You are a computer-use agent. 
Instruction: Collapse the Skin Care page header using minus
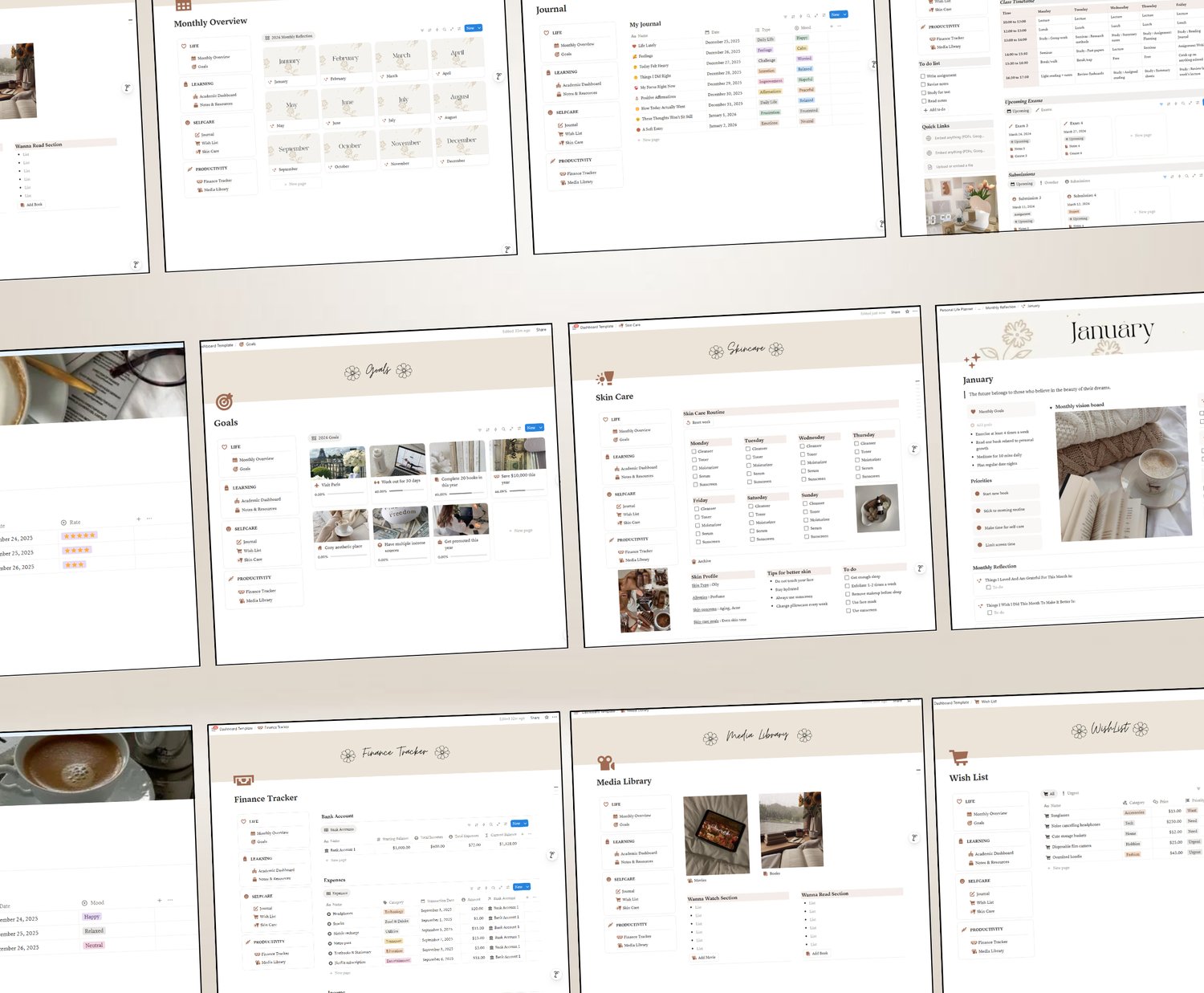pos(918,381)
